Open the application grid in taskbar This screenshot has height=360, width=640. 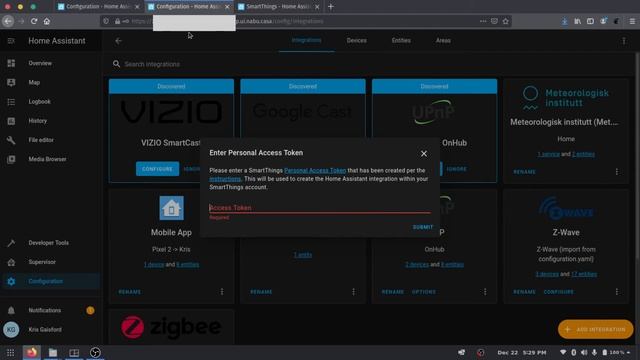coord(10,352)
